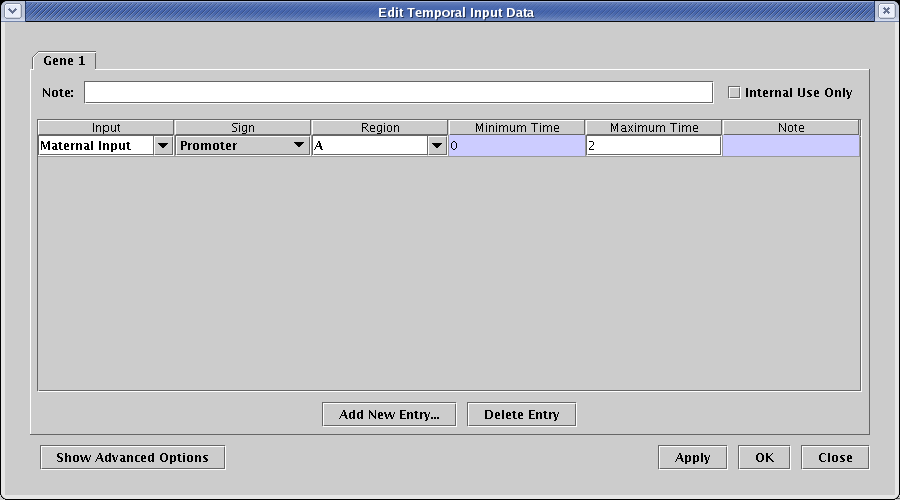Click the Minimum Time column header
This screenshot has height=500, width=900.
tap(517, 127)
